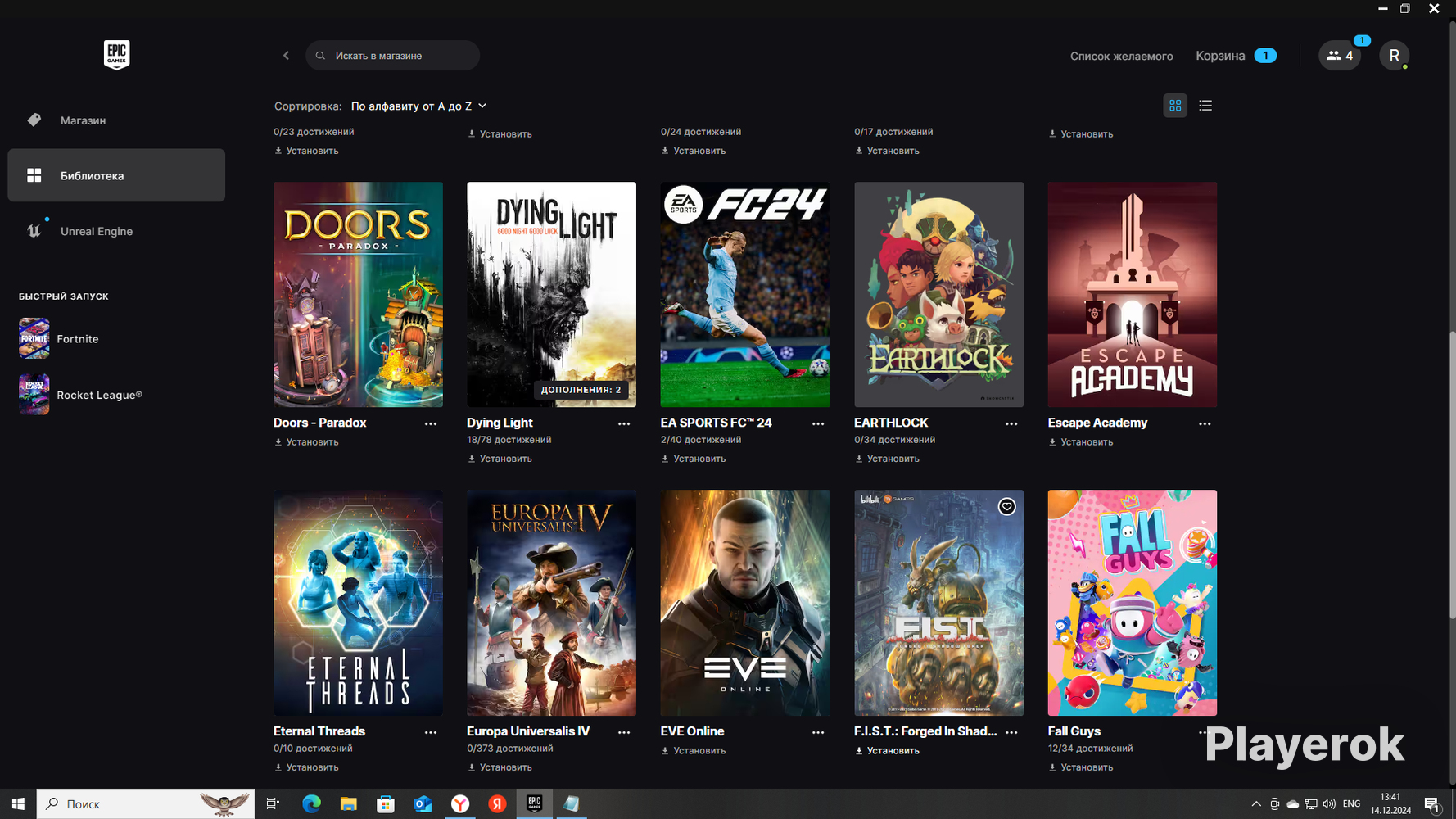Image resolution: width=1456 pixels, height=819 pixels.
Task: Open Doors - Paradox cover art
Action: [x=358, y=295]
